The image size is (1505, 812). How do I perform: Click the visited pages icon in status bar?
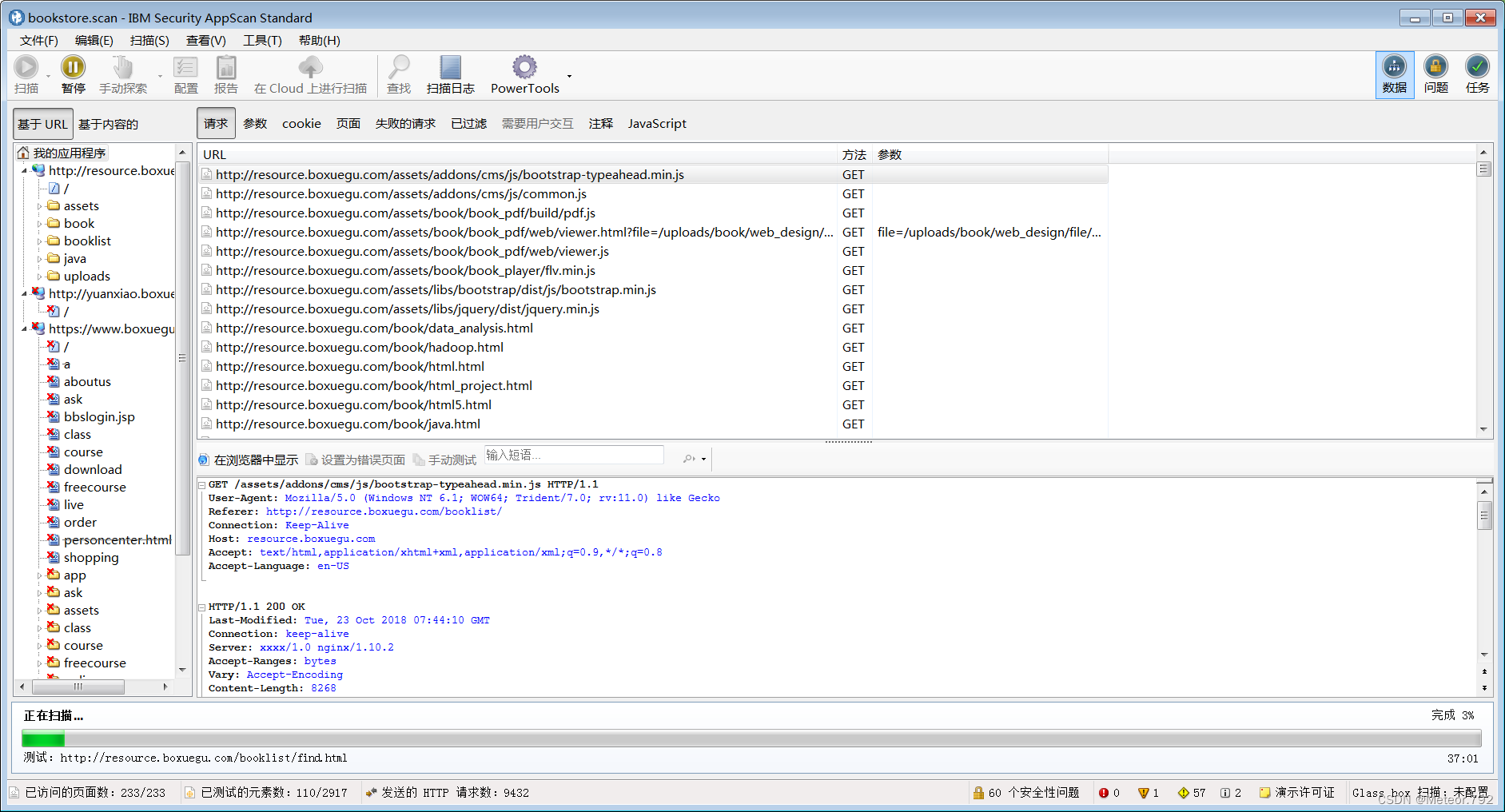point(14,793)
